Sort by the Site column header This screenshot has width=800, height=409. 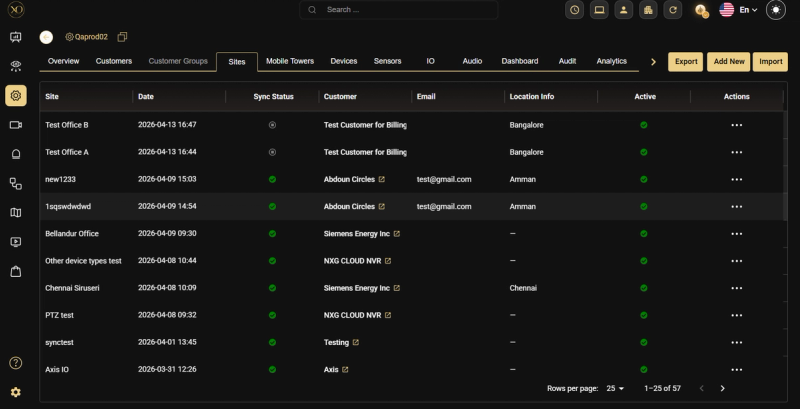[52, 96]
